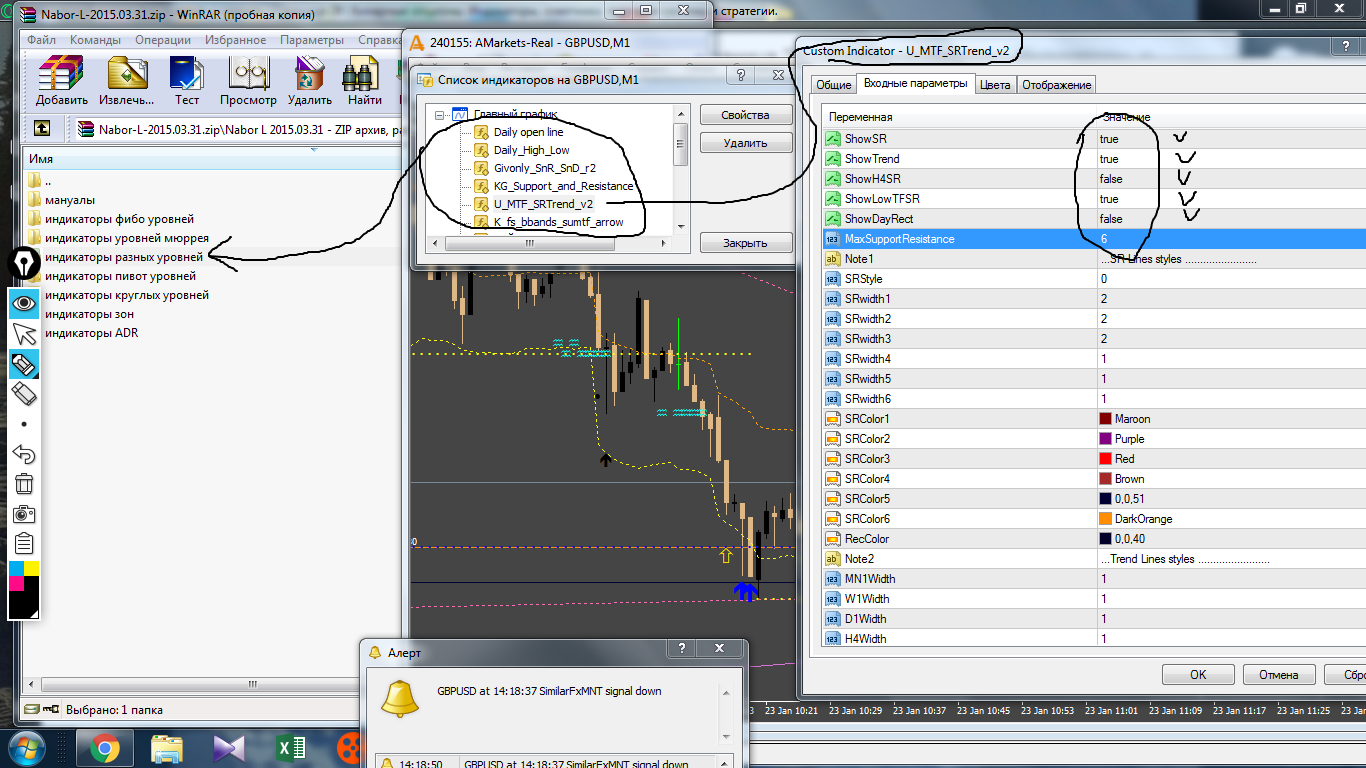Screen dimensions: 1366x768
Task: Select the ShowH4SR false value cell
Action: pos(1231,179)
